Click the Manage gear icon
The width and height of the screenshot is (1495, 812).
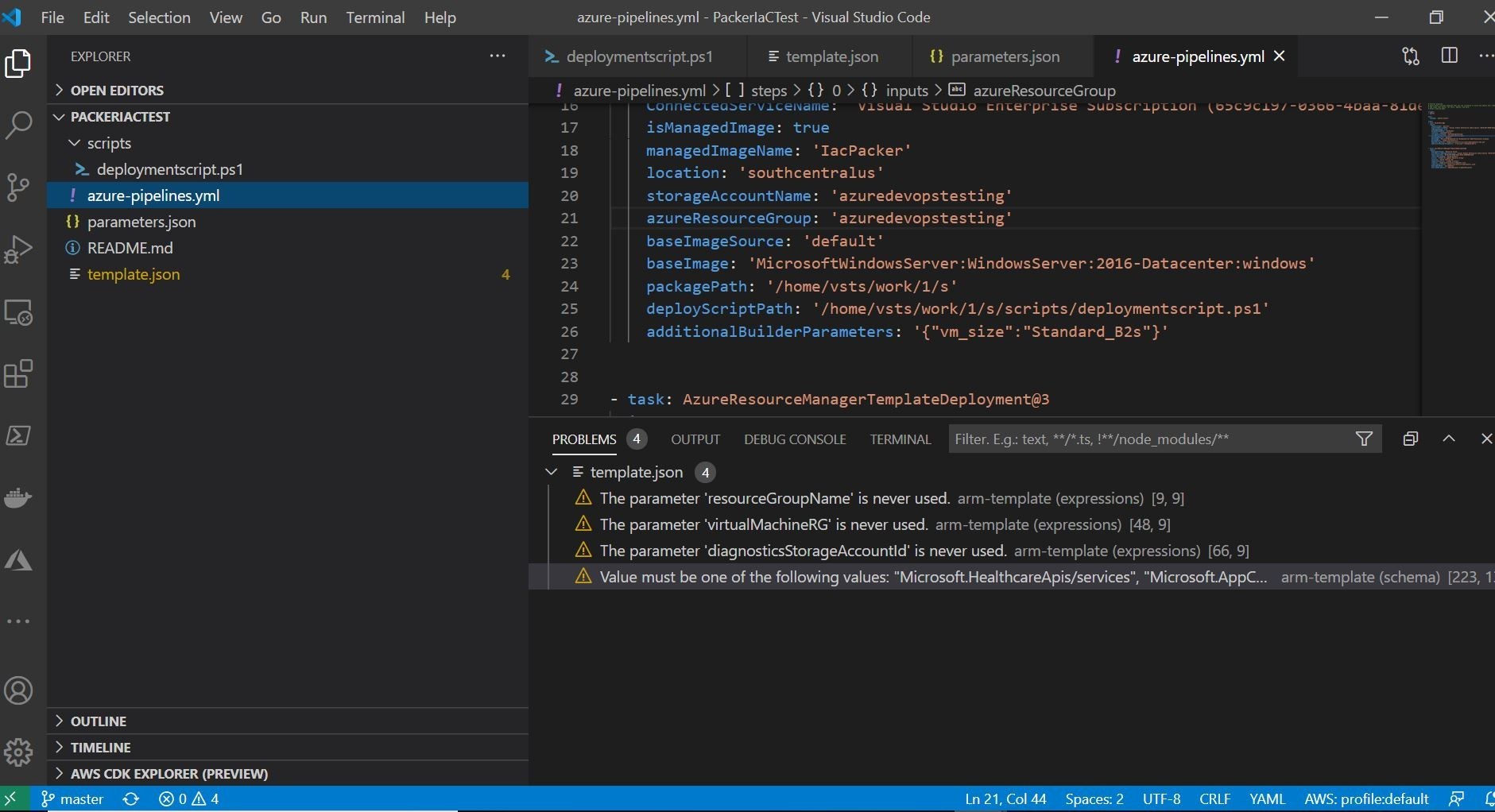click(18, 752)
